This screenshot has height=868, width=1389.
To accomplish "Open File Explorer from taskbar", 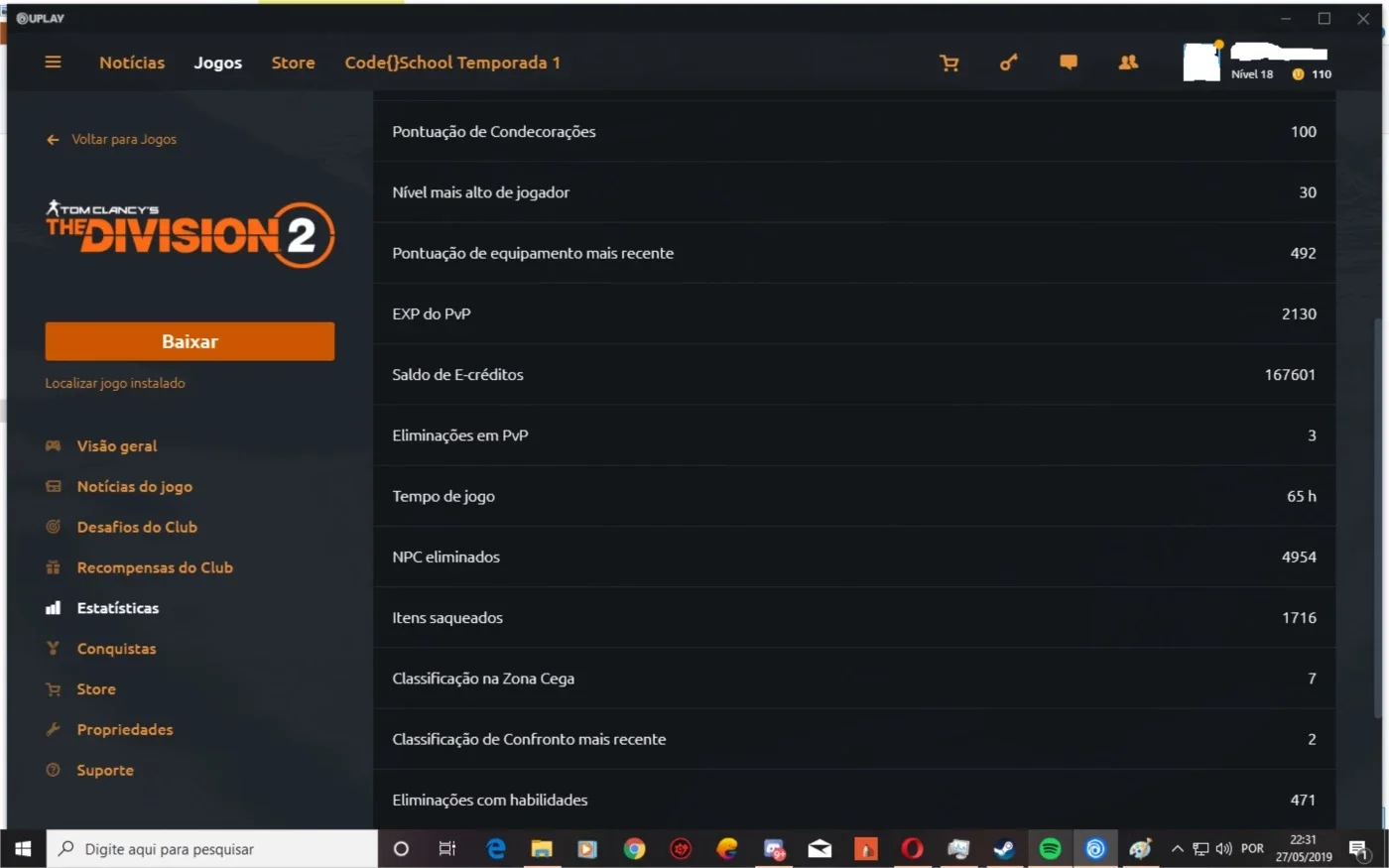I will [542, 849].
